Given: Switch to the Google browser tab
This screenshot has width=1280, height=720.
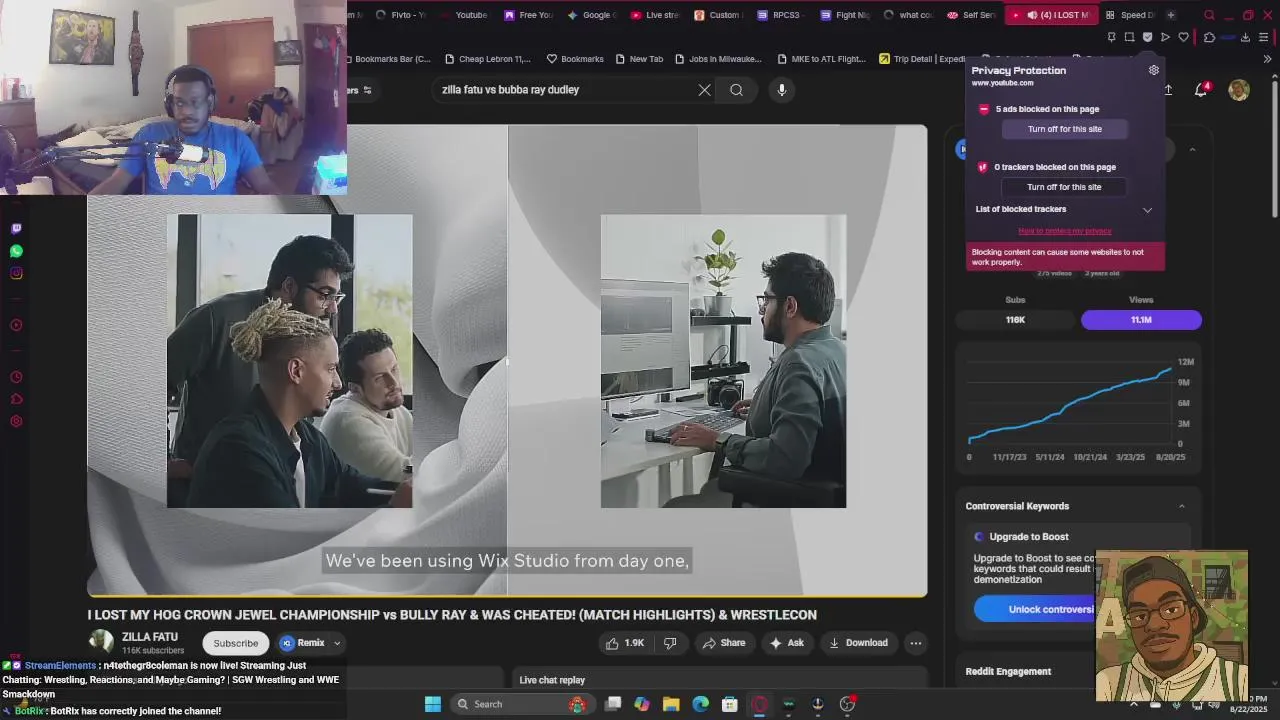Looking at the screenshot, I should (x=592, y=15).
